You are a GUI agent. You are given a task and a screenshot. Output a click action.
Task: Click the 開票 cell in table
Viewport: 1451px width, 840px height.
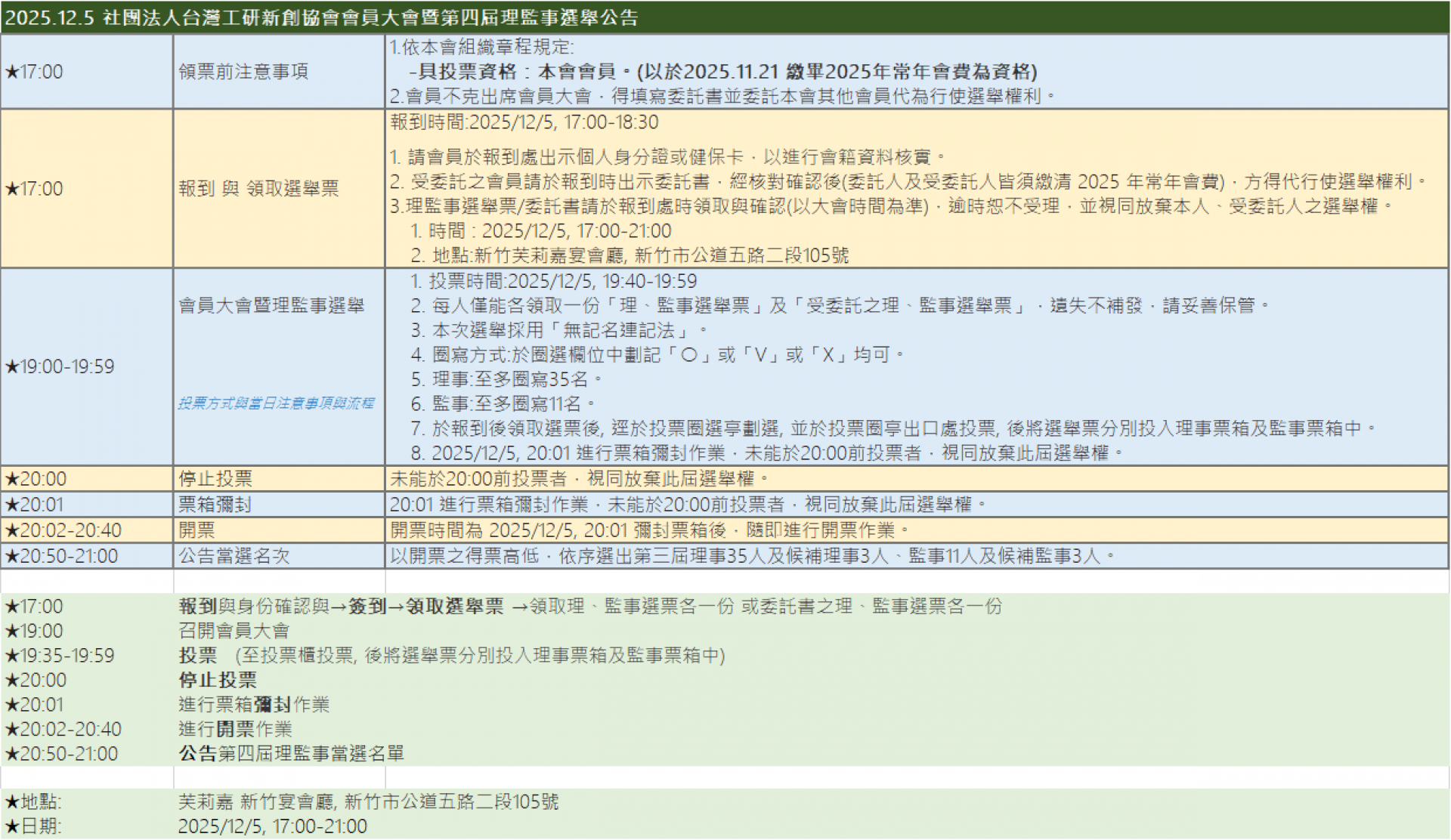tap(196, 530)
